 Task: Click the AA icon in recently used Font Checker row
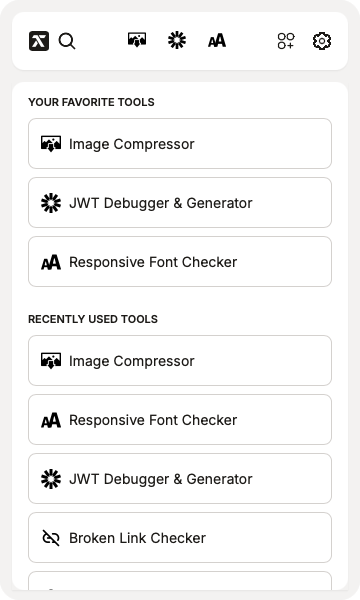tap(51, 420)
